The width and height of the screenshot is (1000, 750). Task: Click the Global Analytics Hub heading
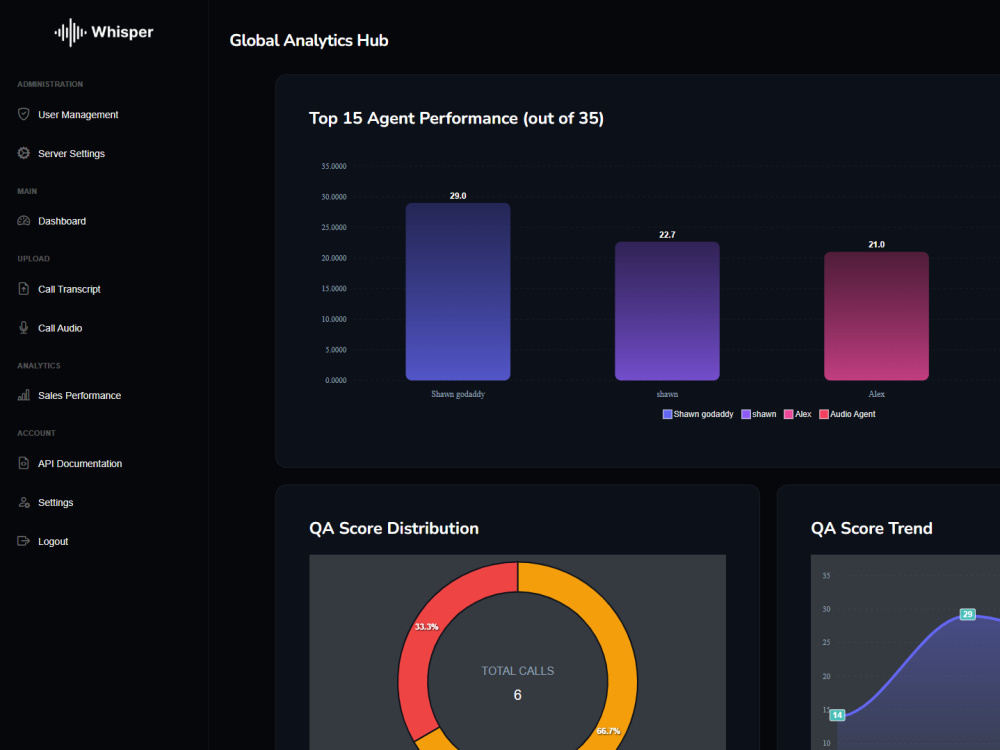309,40
